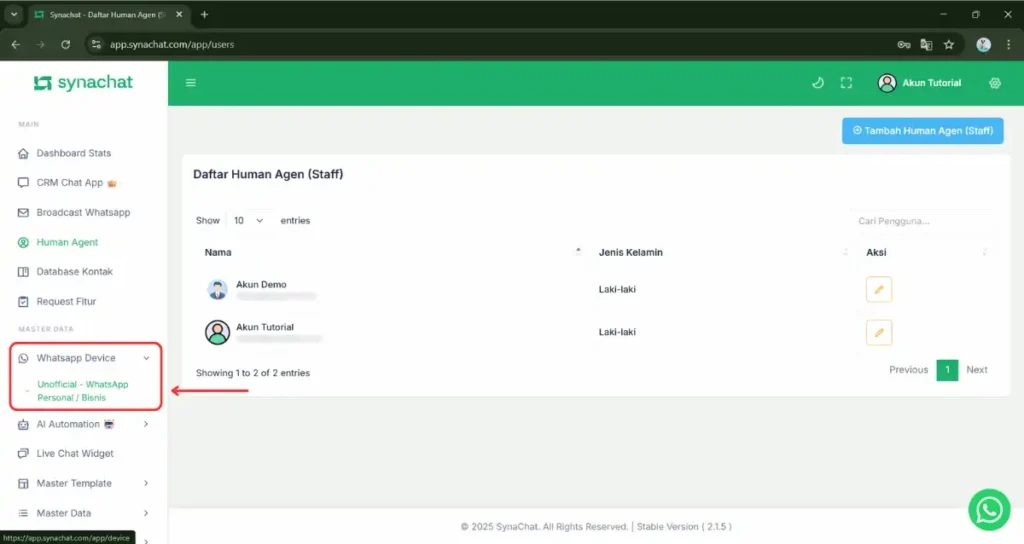This screenshot has height=544, width=1024.
Task: Click browser back arrow
Action: point(16,44)
